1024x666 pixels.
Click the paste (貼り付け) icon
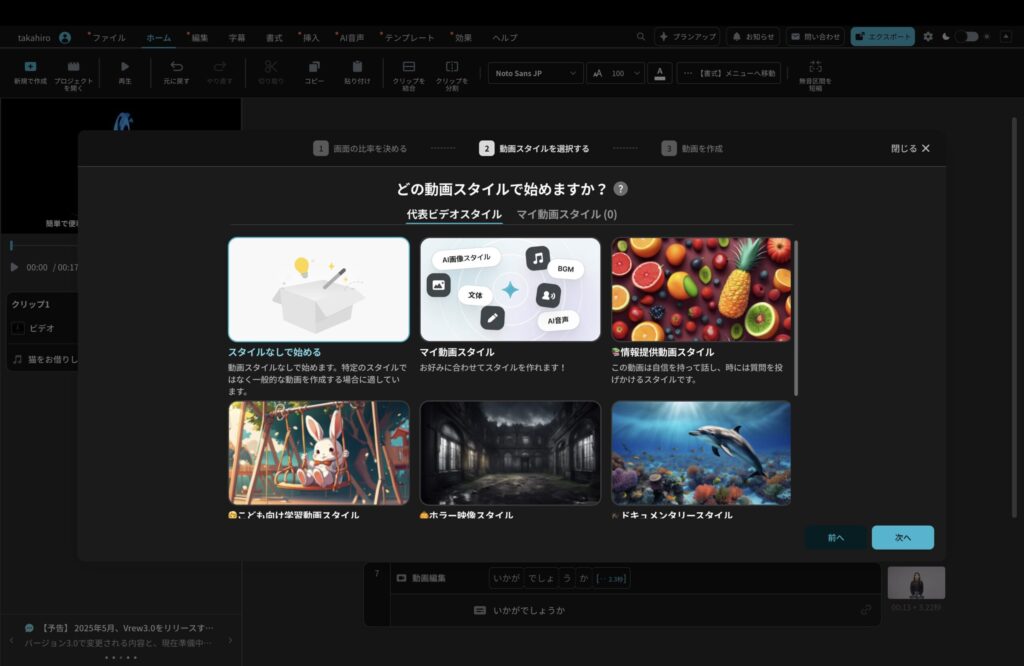(357, 67)
